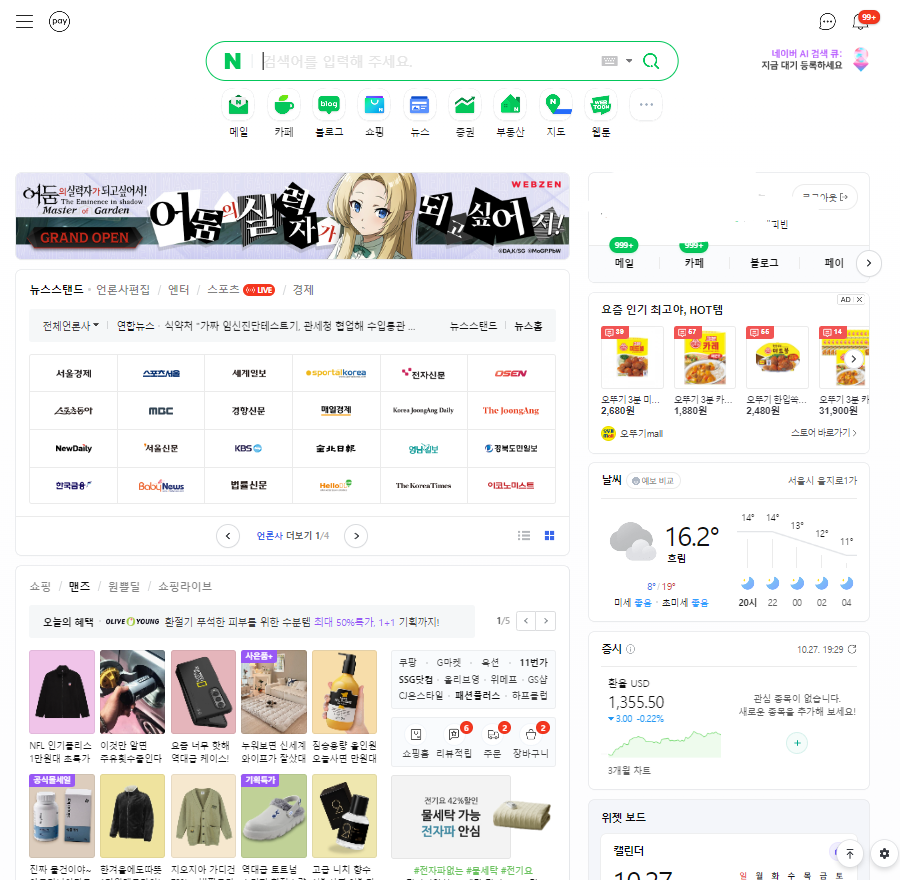Open the settings gear icon
This screenshot has width=900, height=880.
pos(884,854)
